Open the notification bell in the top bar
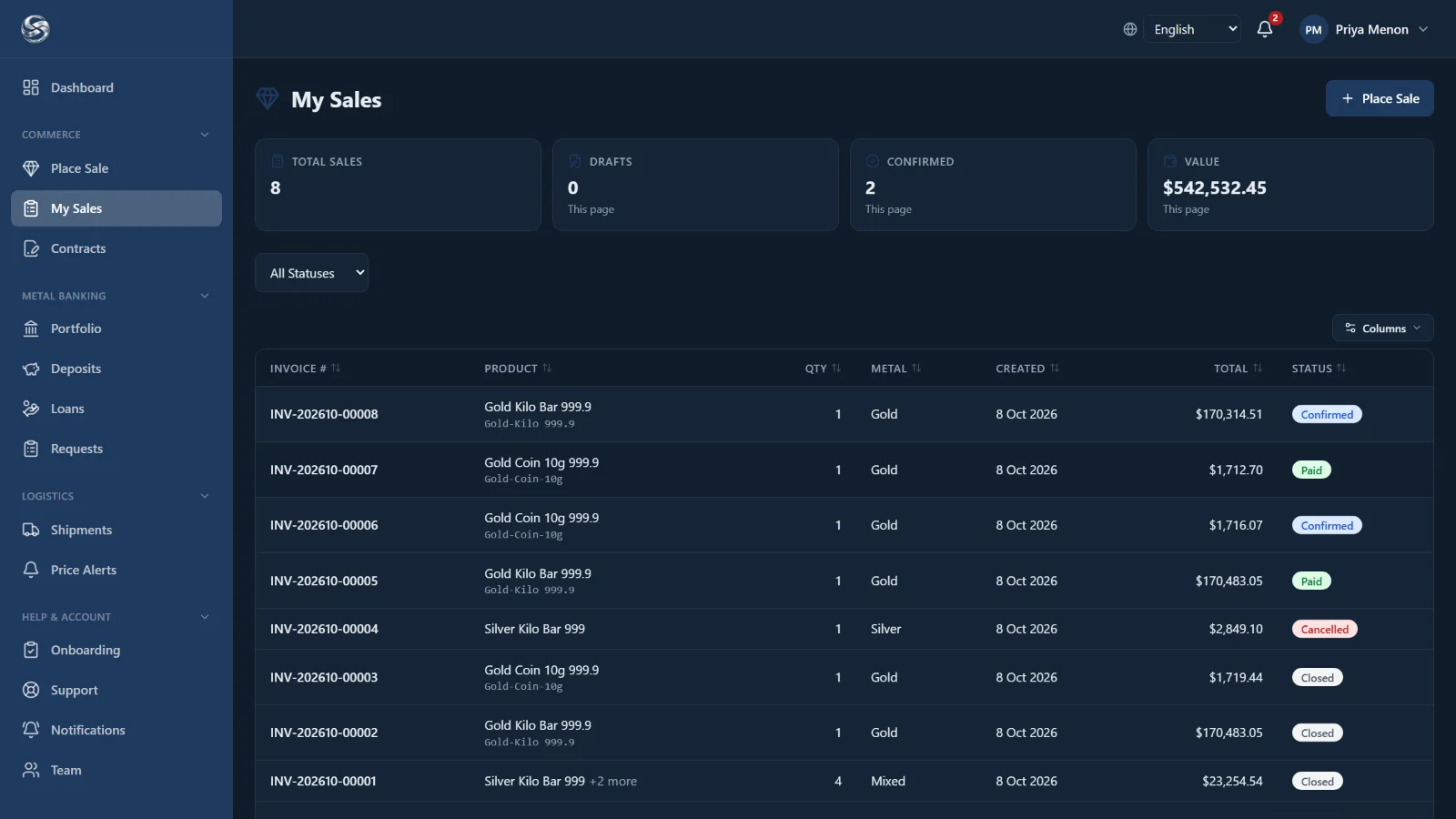 (x=1265, y=29)
